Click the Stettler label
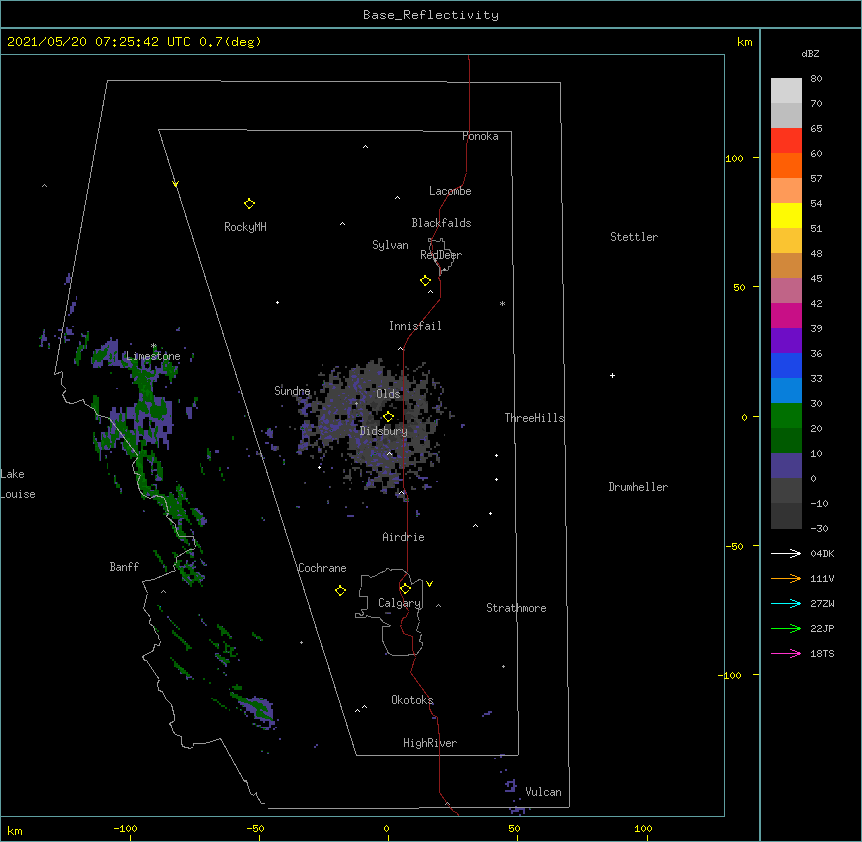Image resolution: width=862 pixels, height=842 pixels. pyautogui.click(x=634, y=237)
